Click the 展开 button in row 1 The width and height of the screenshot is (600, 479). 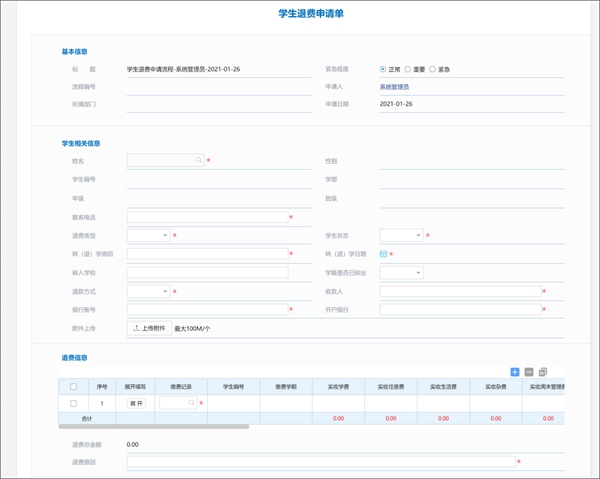point(136,404)
